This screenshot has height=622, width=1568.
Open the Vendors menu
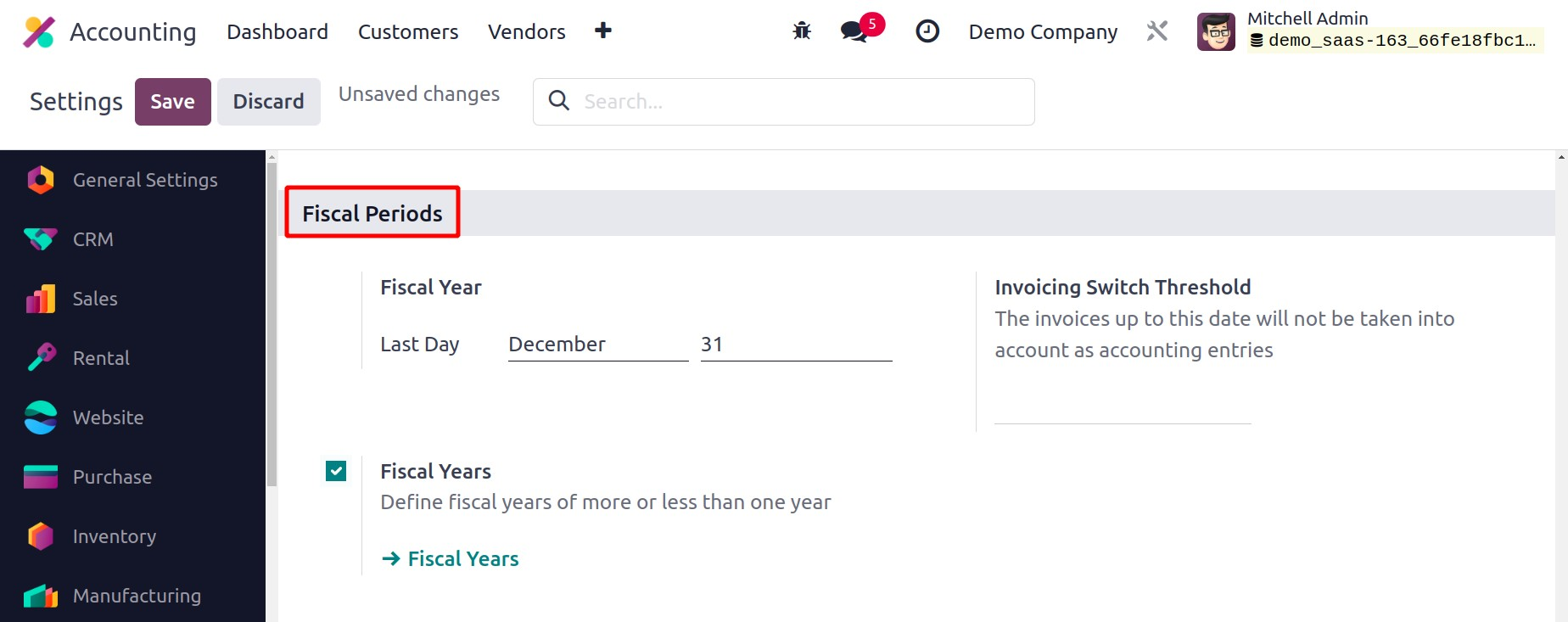pyautogui.click(x=526, y=32)
